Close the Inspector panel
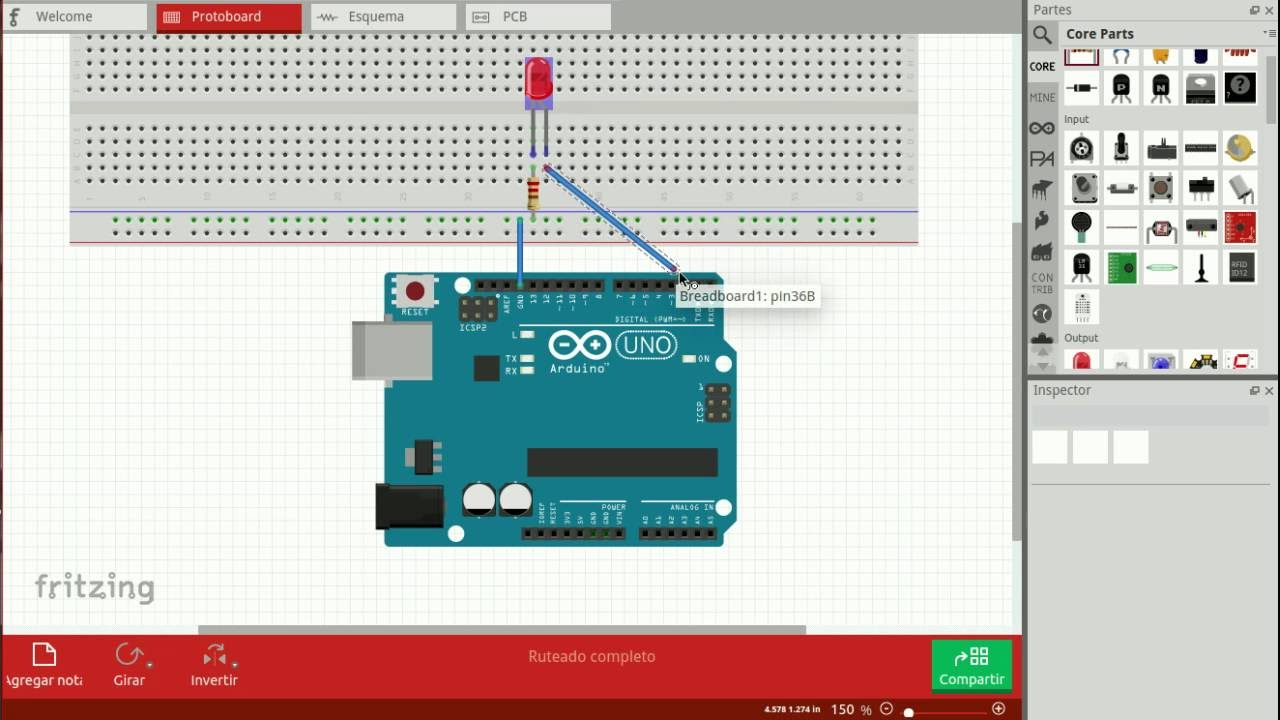This screenshot has height=720, width=1280. tap(1269, 391)
